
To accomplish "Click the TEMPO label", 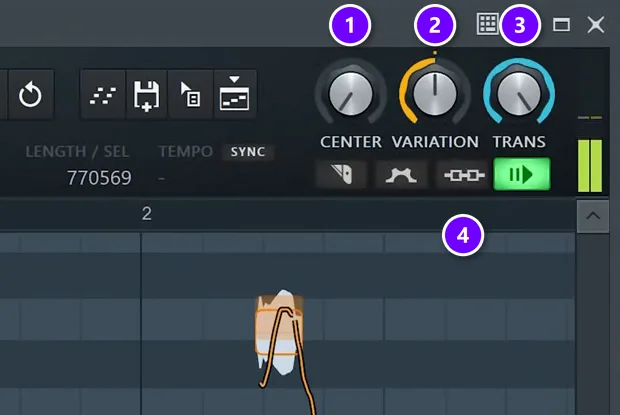I will coord(186,151).
